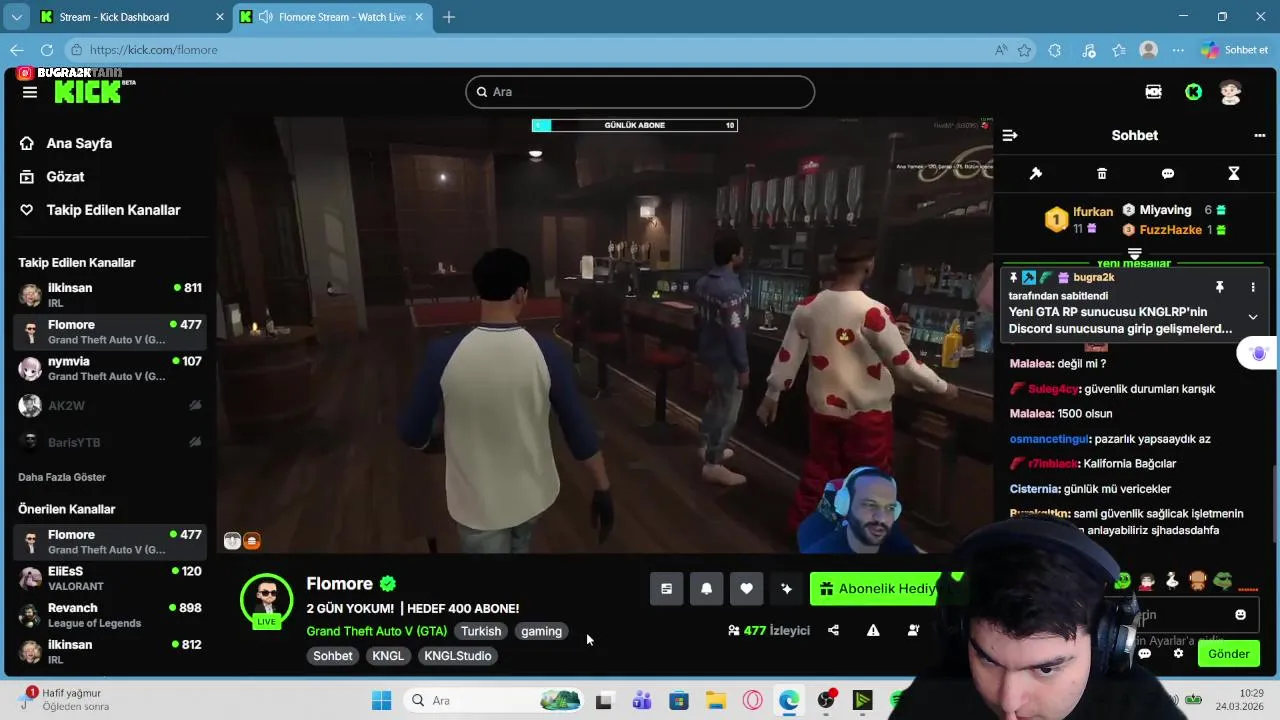The height and width of the screenshot is (720, 1280).
Task: Open the user profile avatar in header
Action: pyautogui.click(x=1231, y=92)
